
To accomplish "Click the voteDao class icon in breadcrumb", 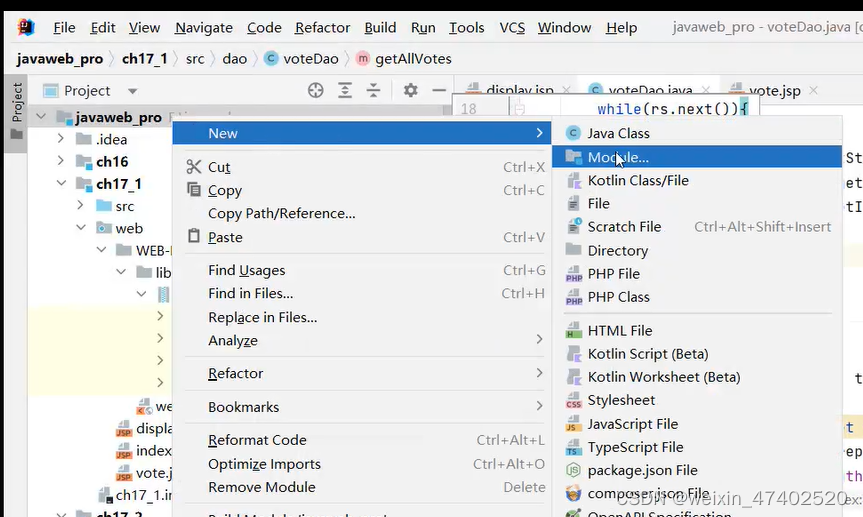I will [271, 58].
